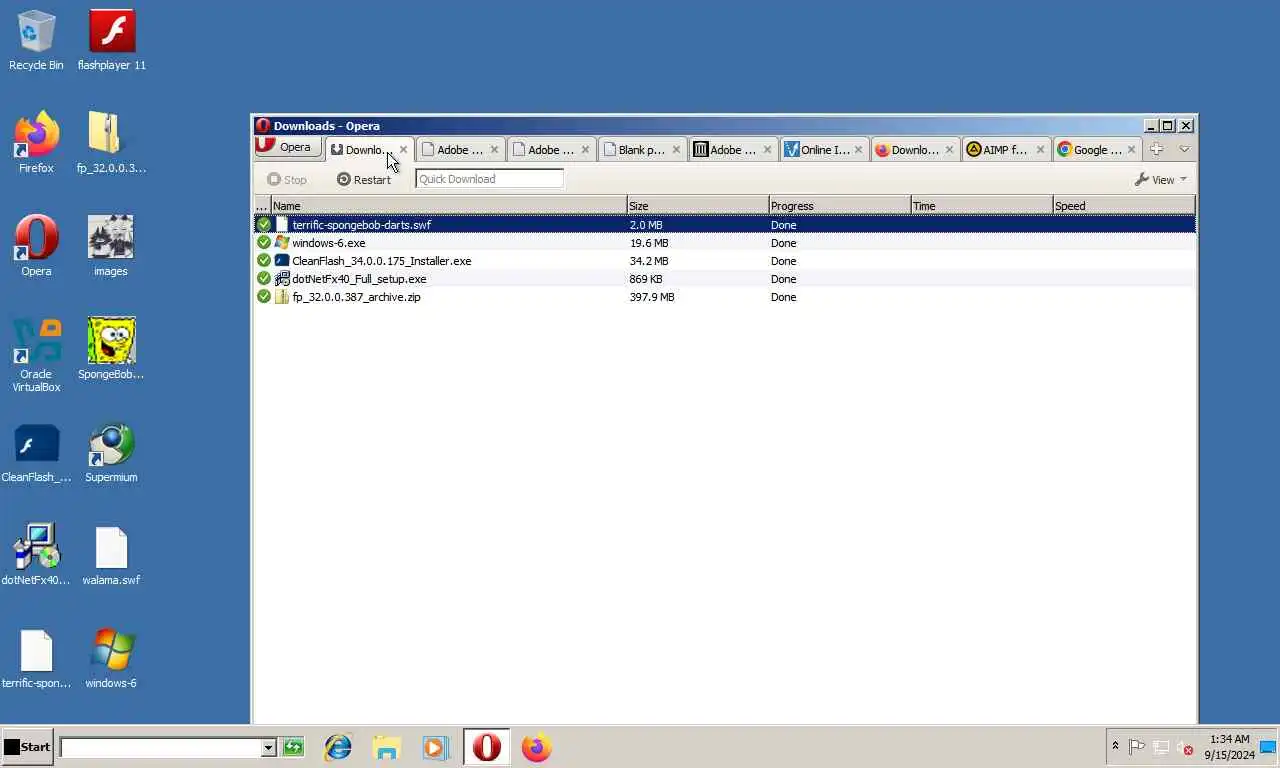Close the Online I... tab
Image resolution: width=1280 pixels, height=768 pixels.
[858, 150]
